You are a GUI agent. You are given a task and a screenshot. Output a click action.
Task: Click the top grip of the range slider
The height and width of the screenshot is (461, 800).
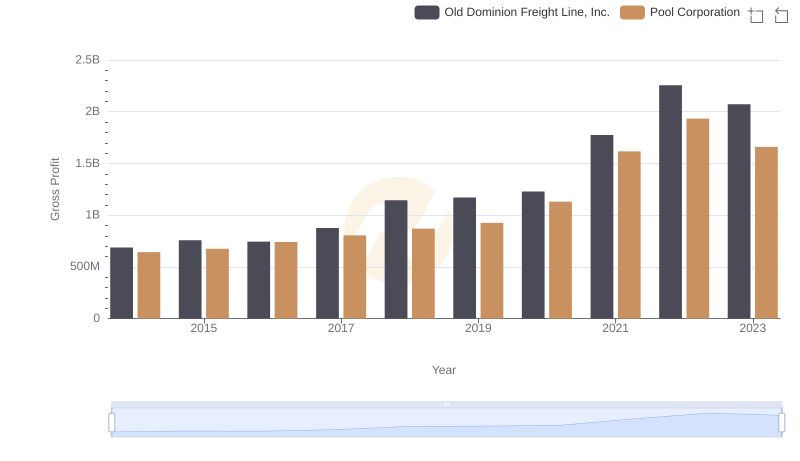(446, 404)
